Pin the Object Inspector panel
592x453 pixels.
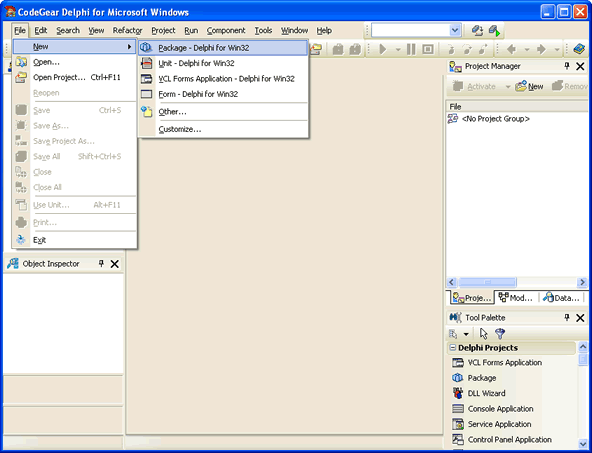pos(101,264)
